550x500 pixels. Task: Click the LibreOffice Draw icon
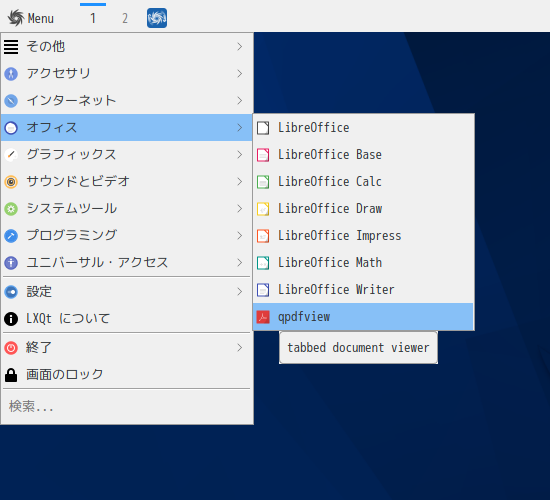pos(263,209)
